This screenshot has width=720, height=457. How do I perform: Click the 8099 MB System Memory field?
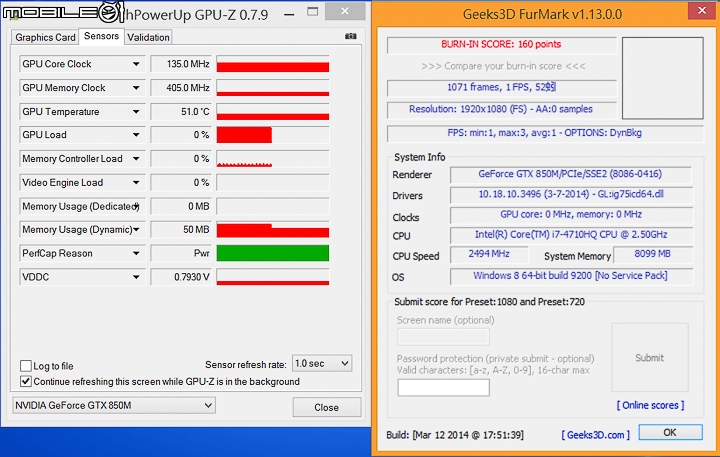652,254
